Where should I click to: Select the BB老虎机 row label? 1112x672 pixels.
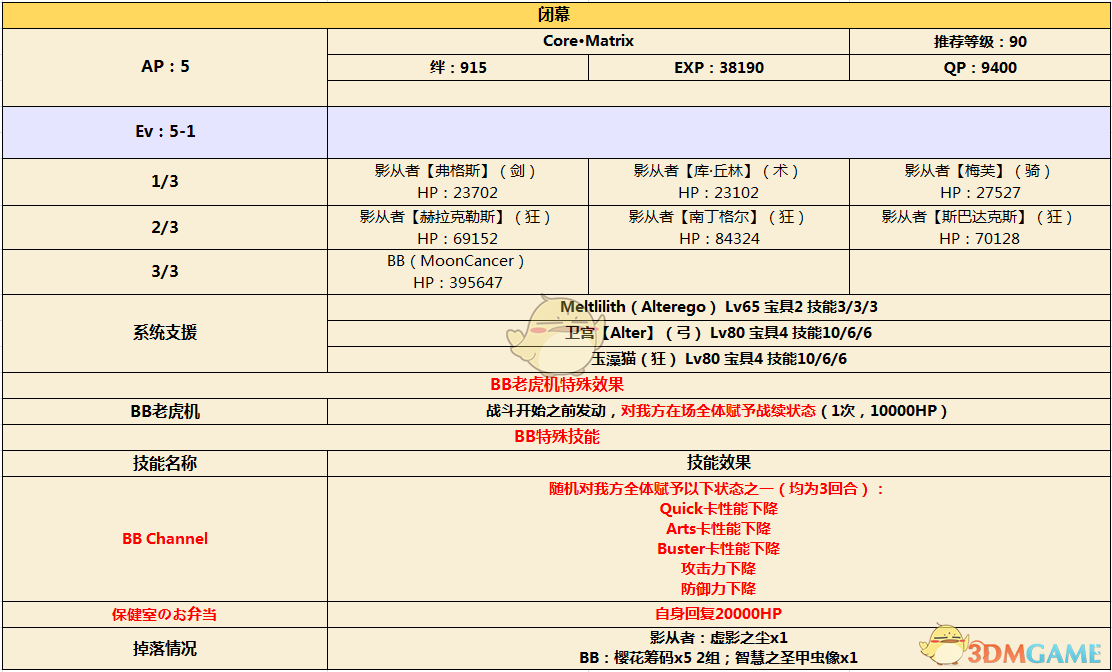click(165, 411)
